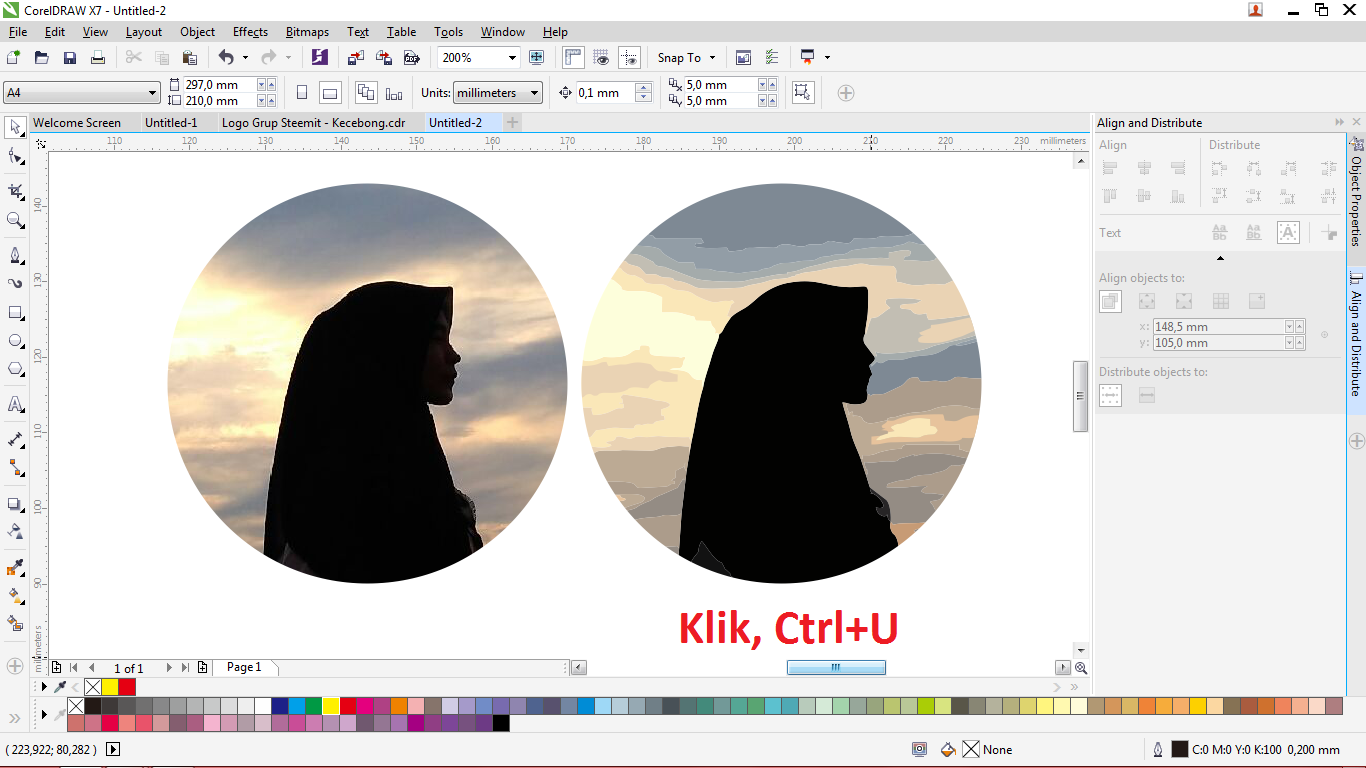Choose the Ellipse tool
Viewport: 1366px width, 768px height.
coord(15,341)
